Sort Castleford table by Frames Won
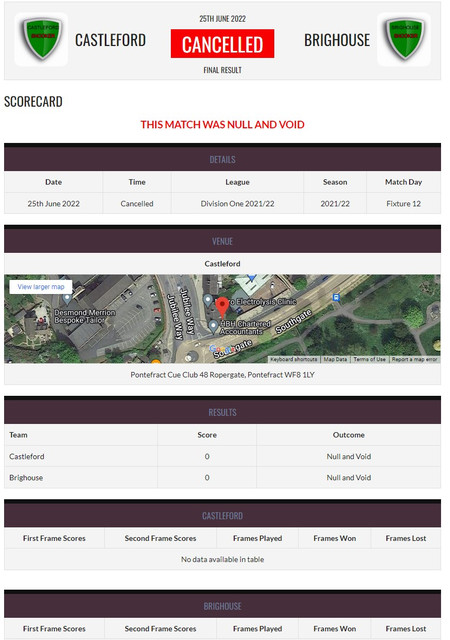 point(334,538)
